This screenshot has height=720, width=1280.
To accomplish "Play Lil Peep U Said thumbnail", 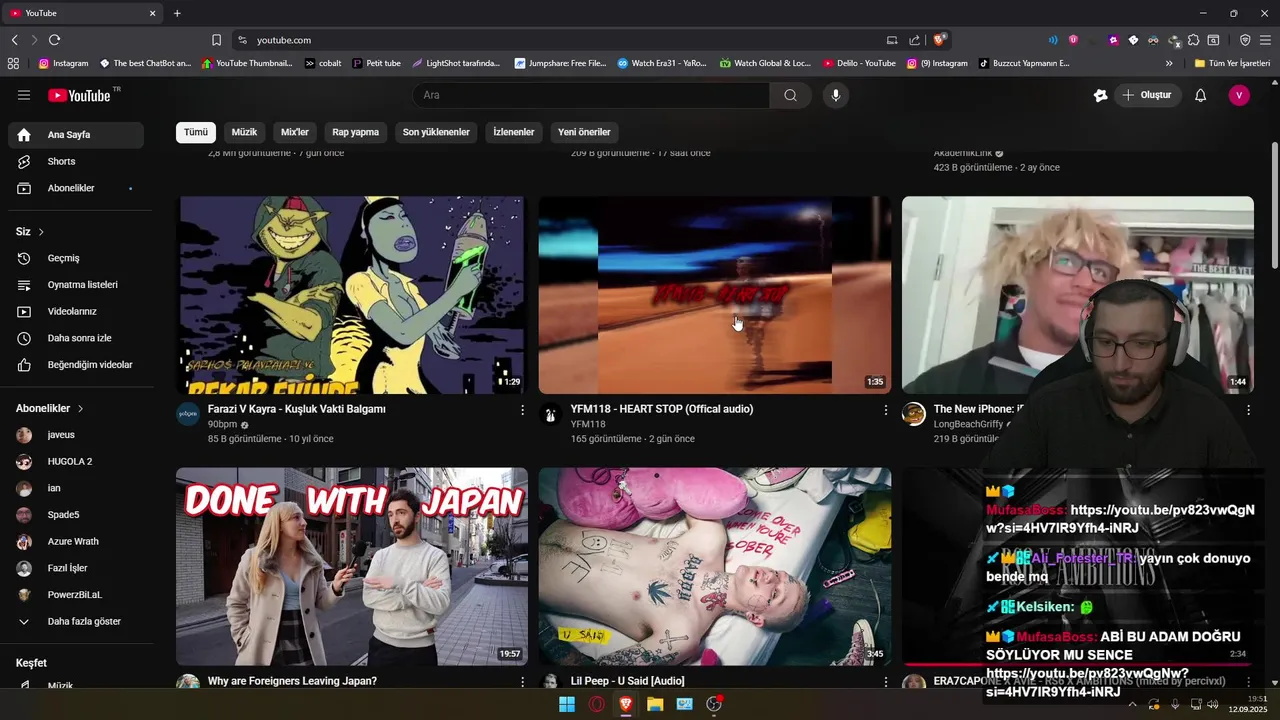I will coord(715,566).
